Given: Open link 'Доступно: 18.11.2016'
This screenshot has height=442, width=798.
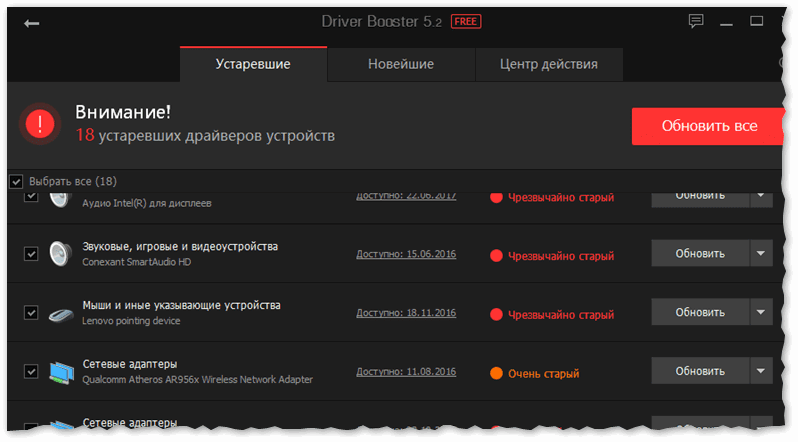Looking at the screenshot, I should [x=406, y=313].
